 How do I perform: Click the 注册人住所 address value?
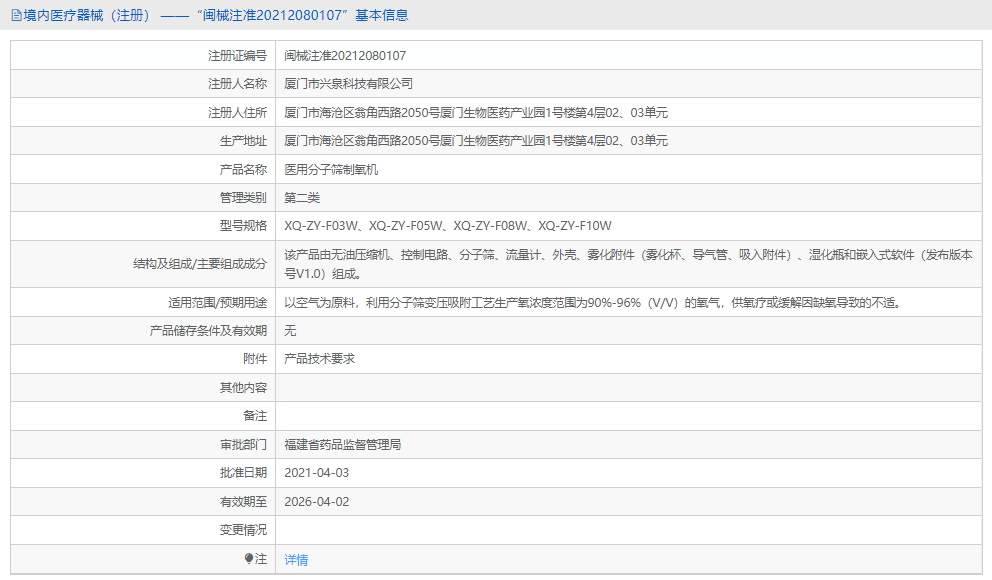(x=476, y=113)
